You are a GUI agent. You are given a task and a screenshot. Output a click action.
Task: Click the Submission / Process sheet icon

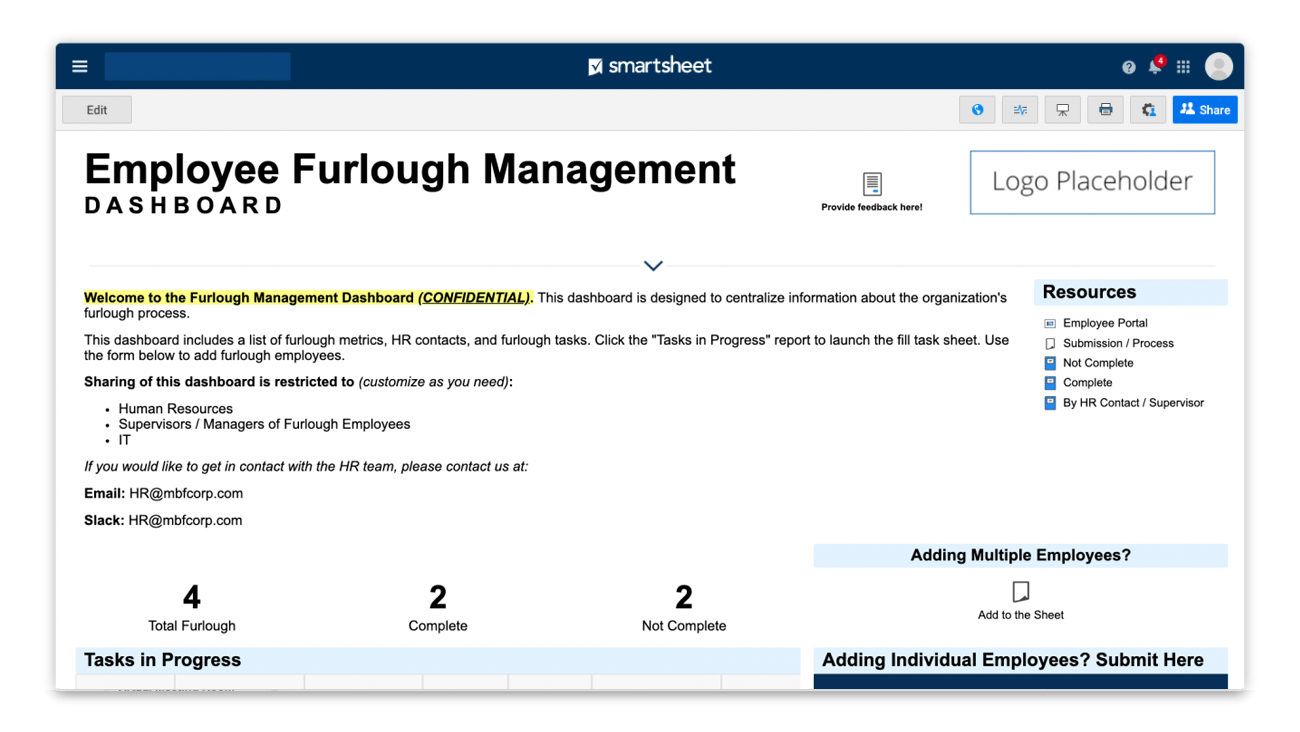tap(1050, 343)
